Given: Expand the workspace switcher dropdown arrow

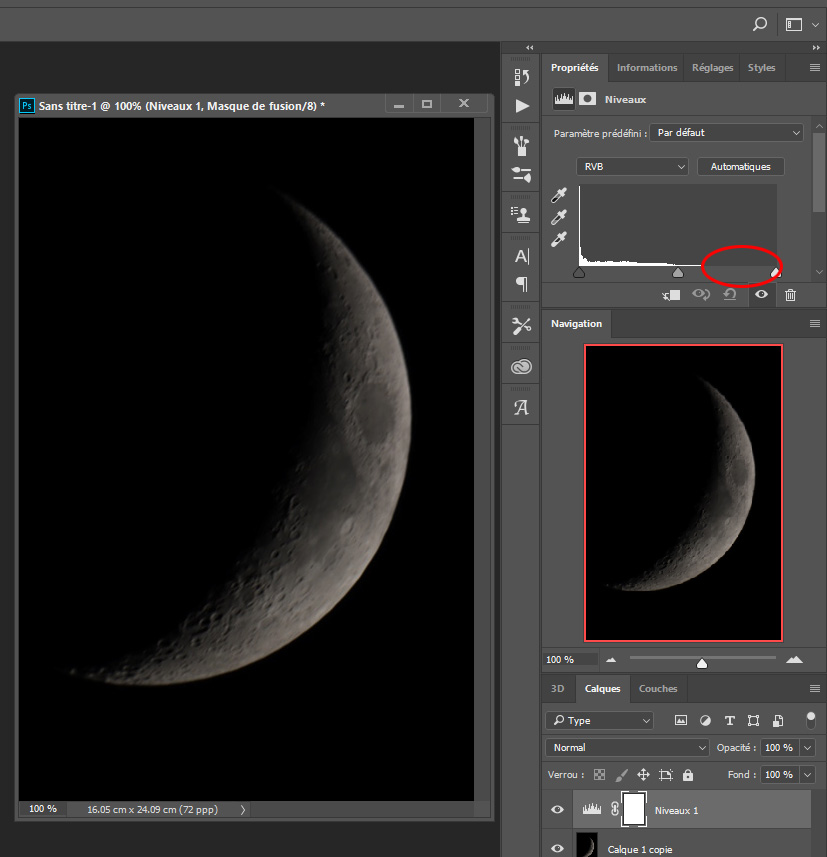Looking at the screenshot, I should tap(816, 25).
